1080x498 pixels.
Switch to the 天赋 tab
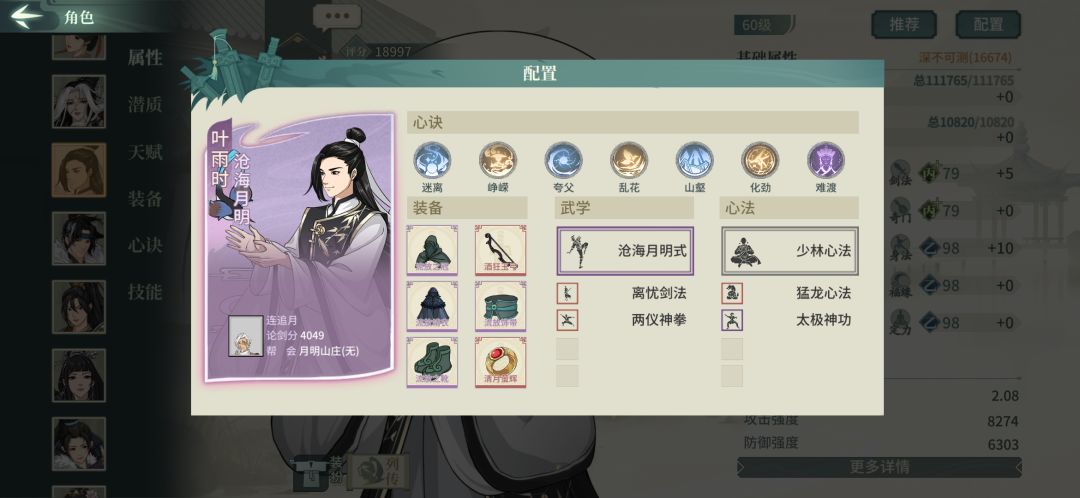[145, 152]
